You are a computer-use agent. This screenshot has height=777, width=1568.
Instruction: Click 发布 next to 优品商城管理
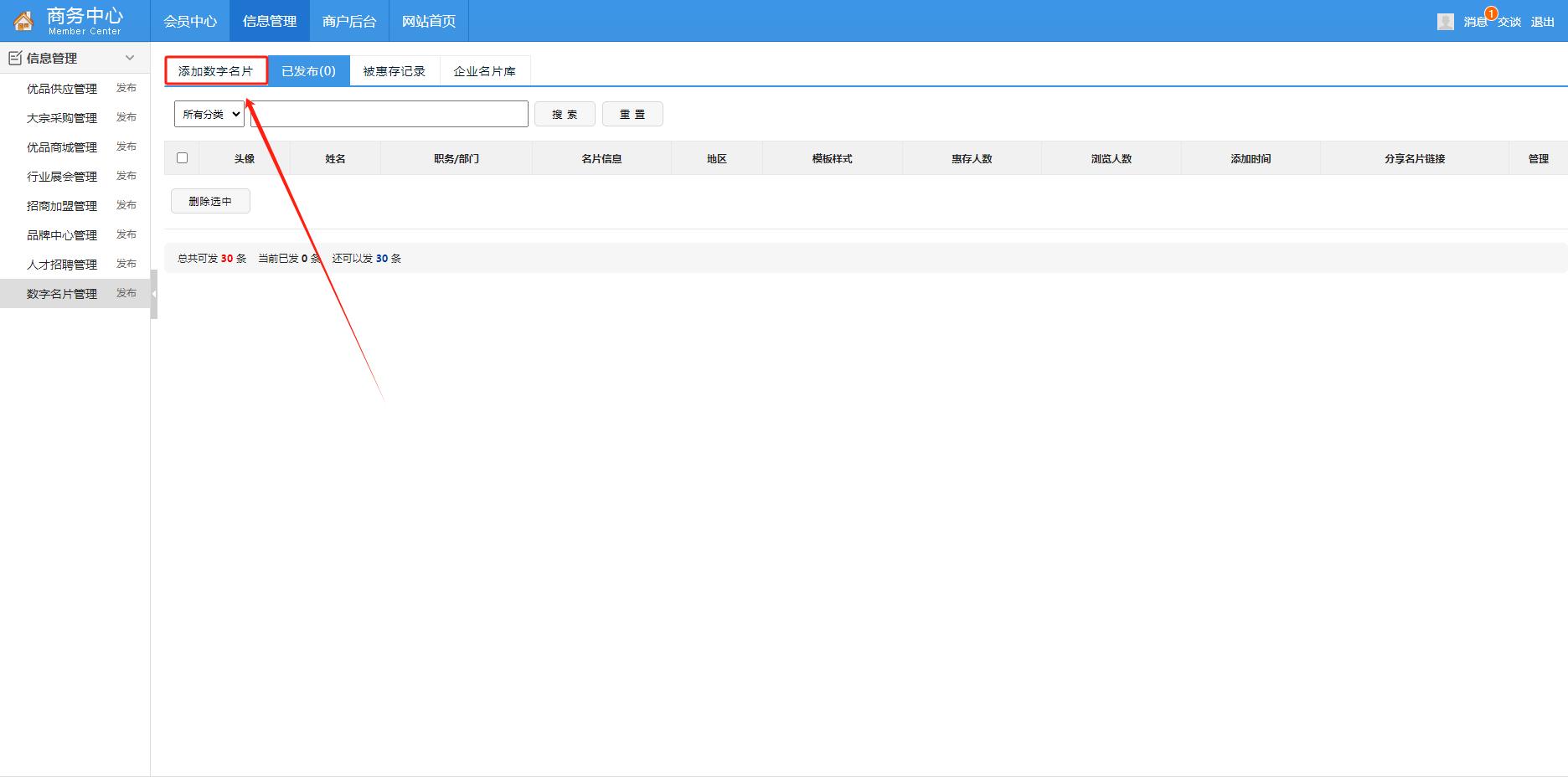[x=126, y=147]
